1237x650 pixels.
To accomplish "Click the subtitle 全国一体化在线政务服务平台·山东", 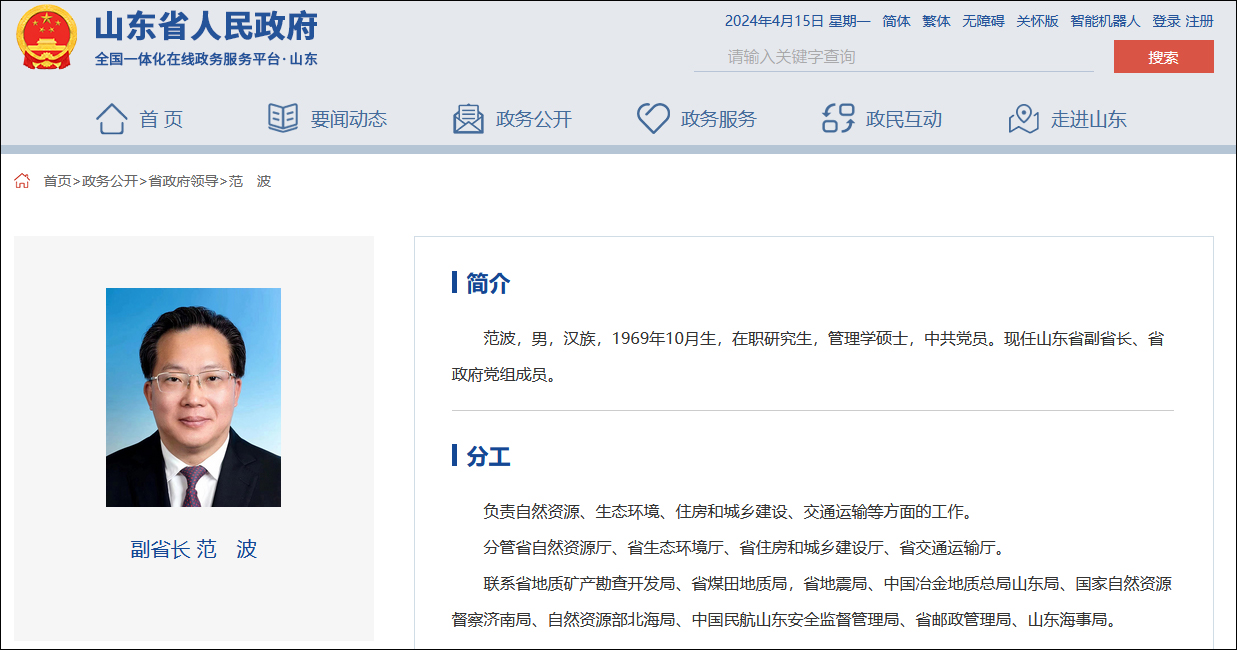I will 206,59.
